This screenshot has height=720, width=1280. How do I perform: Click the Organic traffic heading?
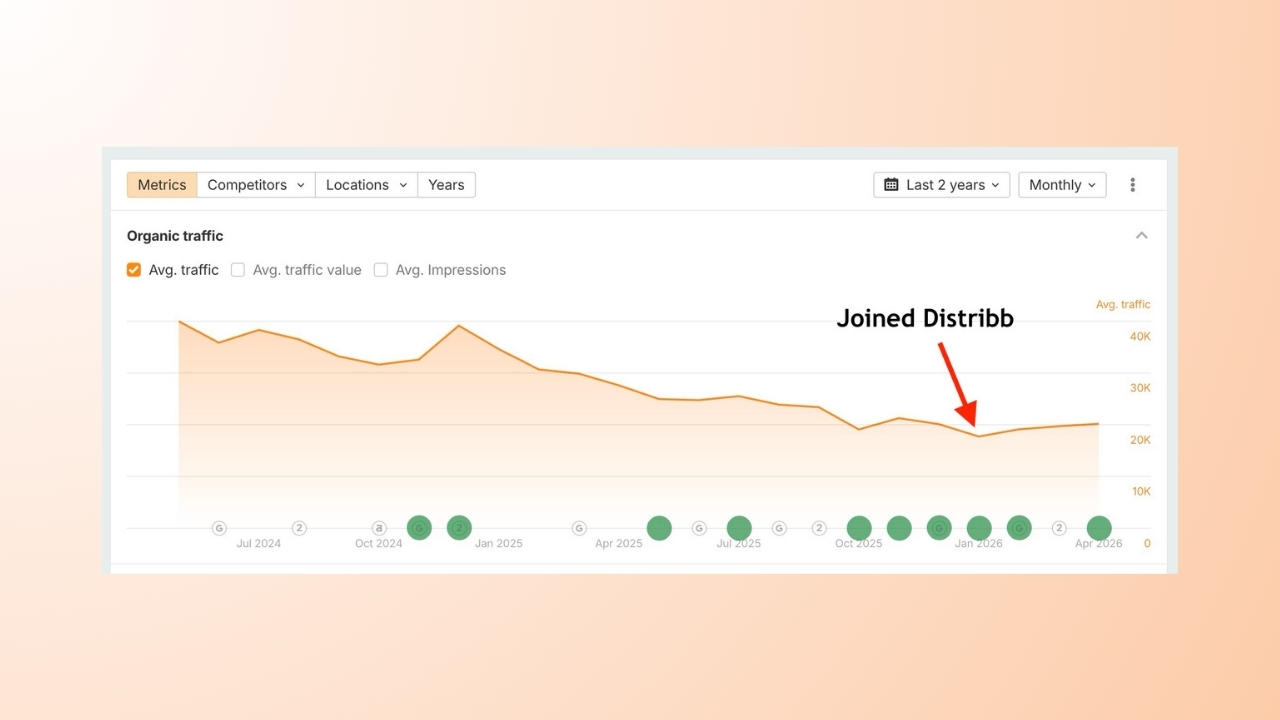(x=175, y=236)
